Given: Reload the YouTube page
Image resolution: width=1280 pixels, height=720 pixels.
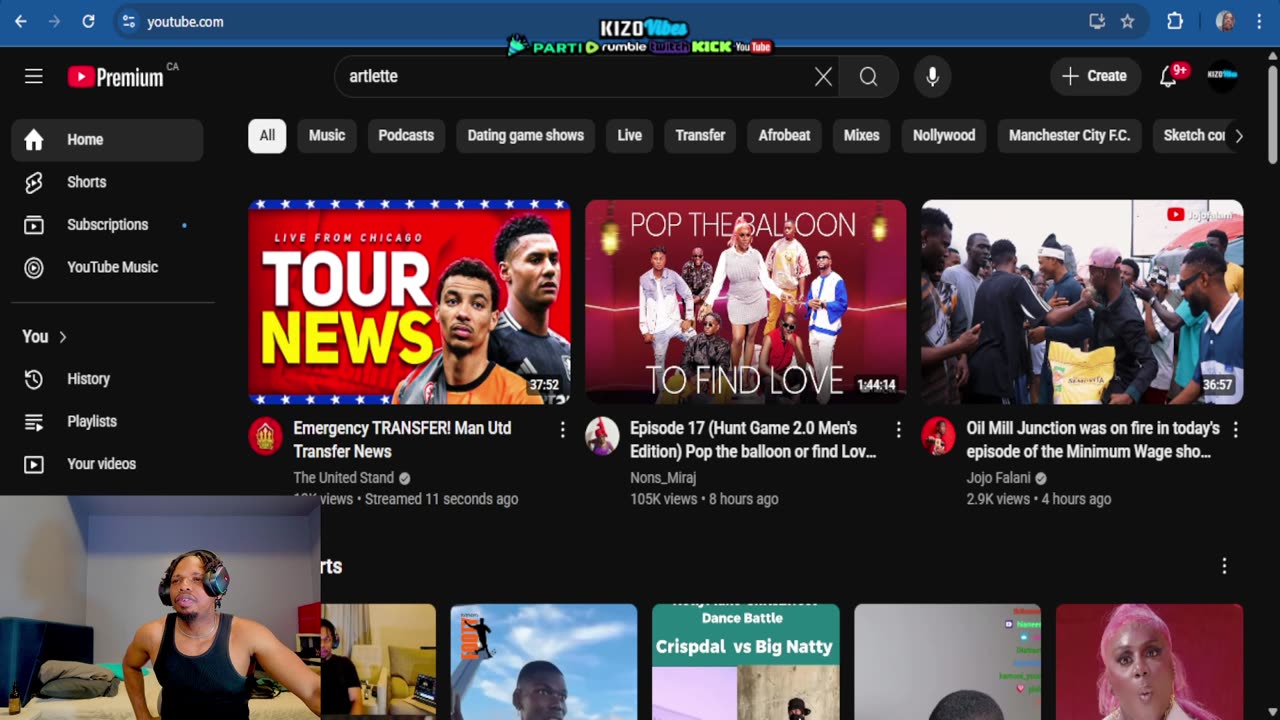Looking at the screenshot, I should tap(88, 21).
